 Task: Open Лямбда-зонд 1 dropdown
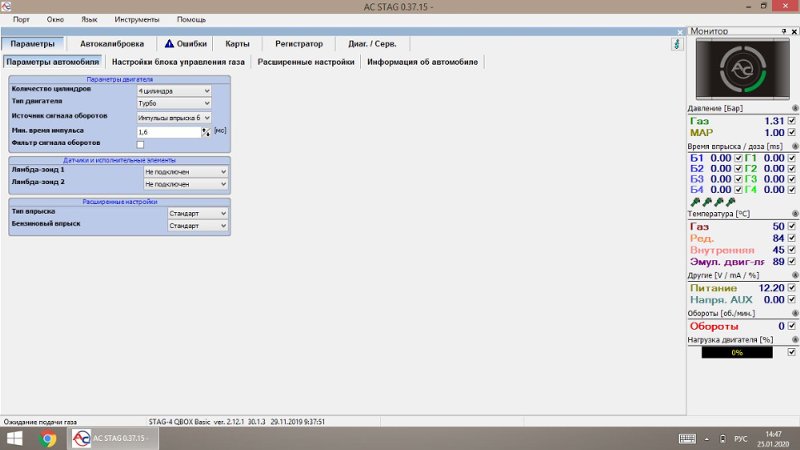click(x=185, y=172)
